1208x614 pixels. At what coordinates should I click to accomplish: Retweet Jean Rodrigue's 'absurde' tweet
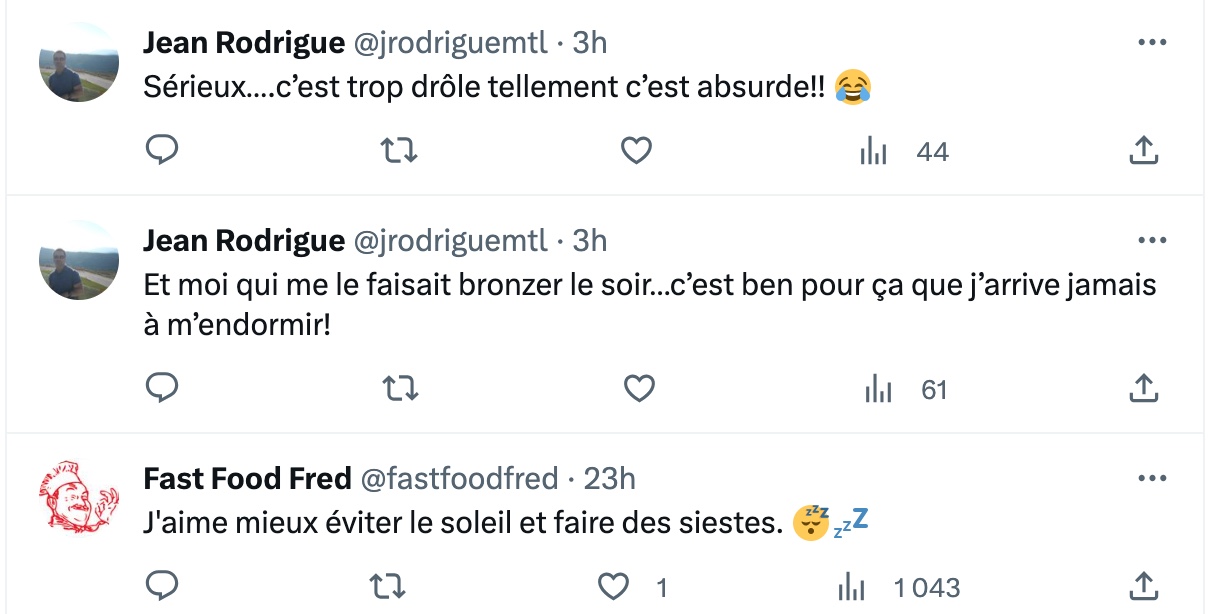pyautogui.click(x=401, y=151)
